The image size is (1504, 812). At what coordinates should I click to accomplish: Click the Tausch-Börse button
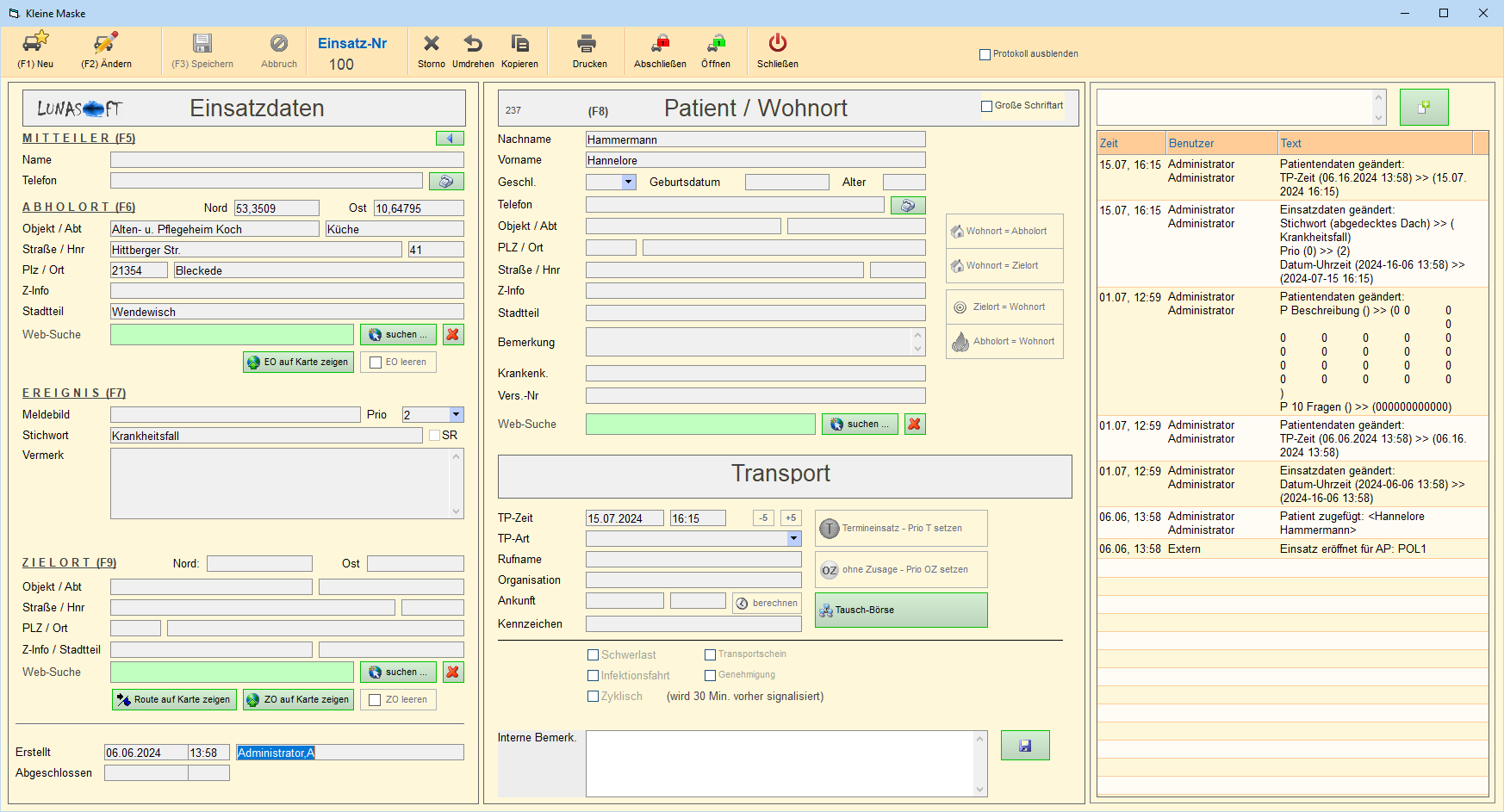(x=901, y=611)
